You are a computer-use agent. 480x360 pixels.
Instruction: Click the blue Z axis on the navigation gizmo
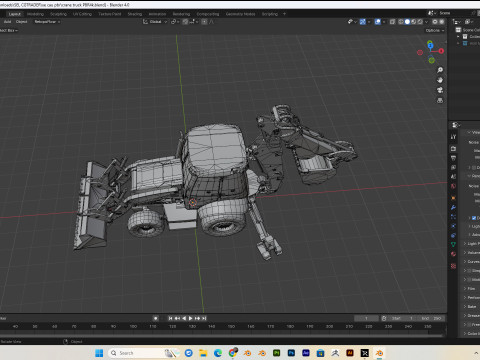[430, 45]
